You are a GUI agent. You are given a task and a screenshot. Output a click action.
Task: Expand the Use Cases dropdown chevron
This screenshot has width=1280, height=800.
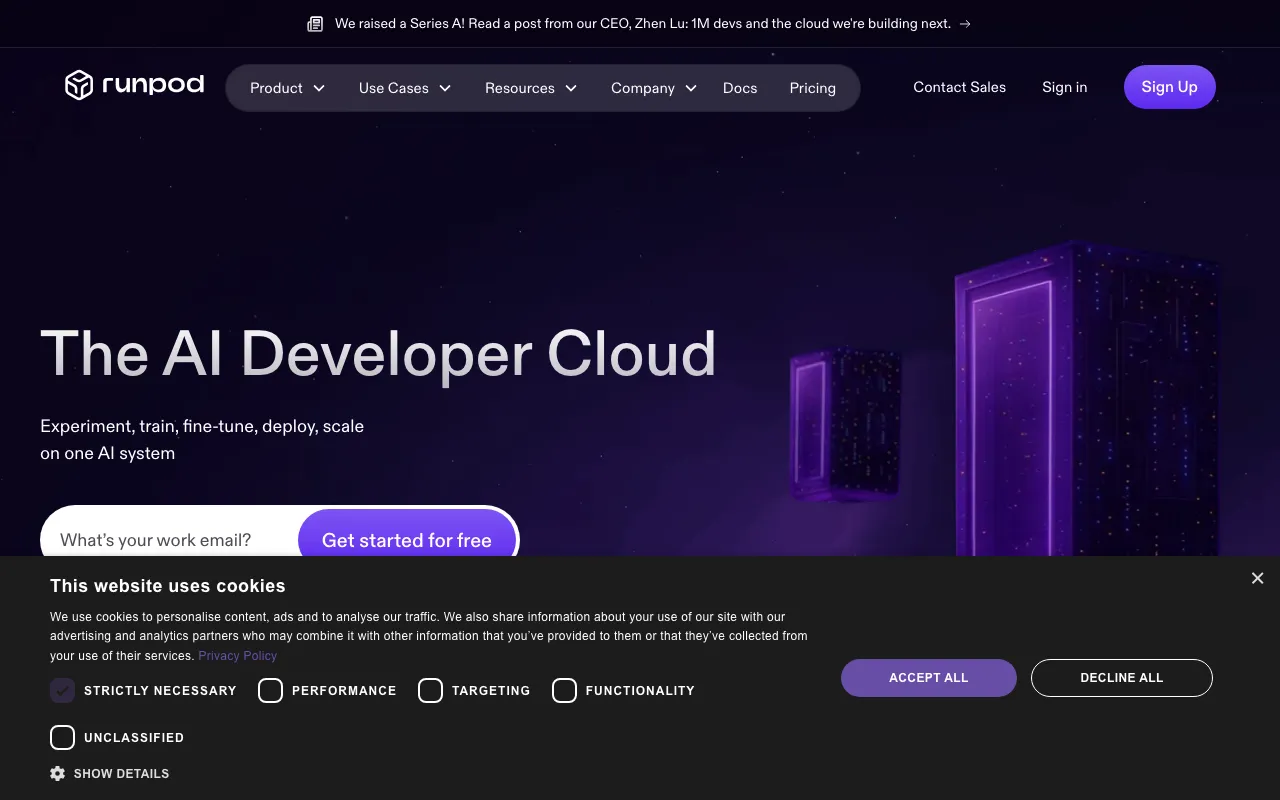[445, 88]
